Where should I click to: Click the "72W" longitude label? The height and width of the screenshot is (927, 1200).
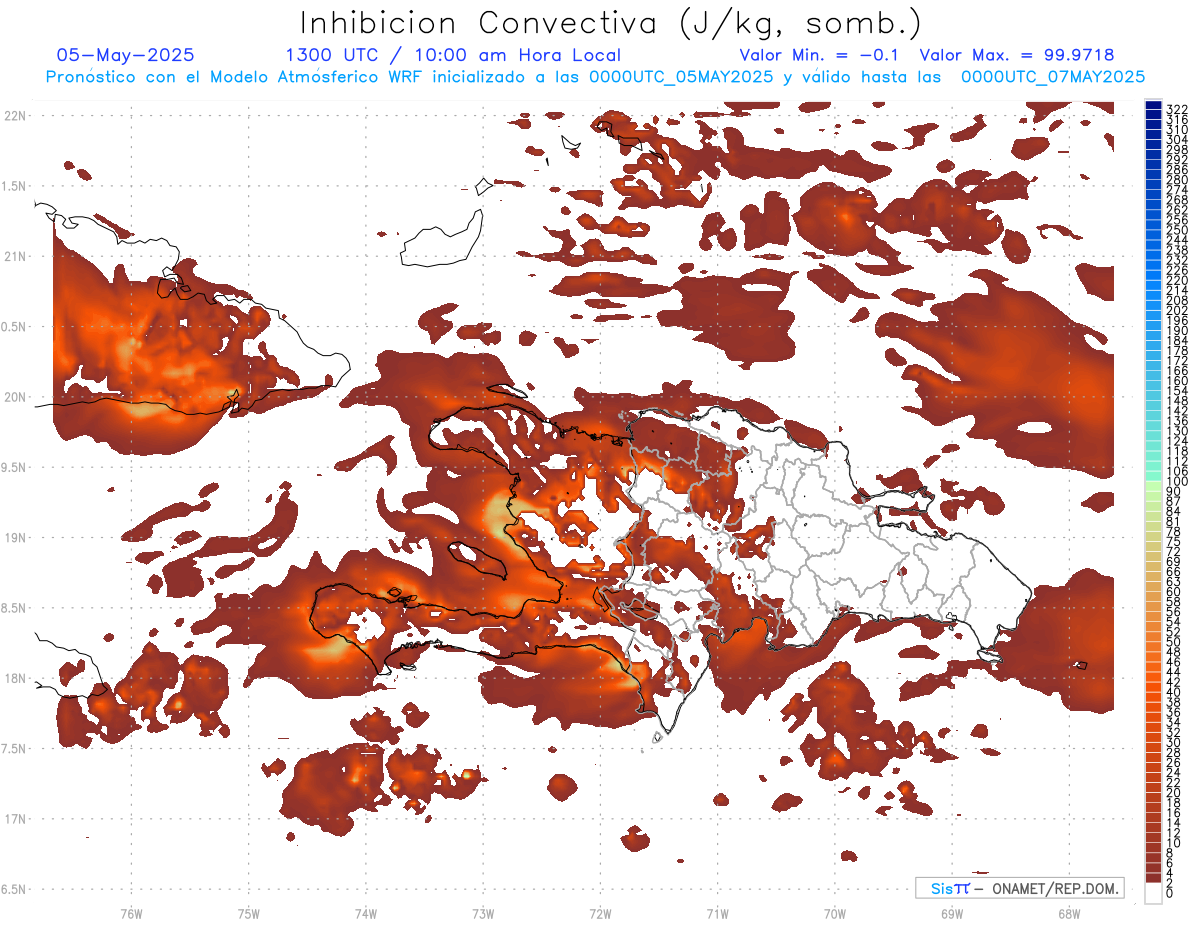600,913
